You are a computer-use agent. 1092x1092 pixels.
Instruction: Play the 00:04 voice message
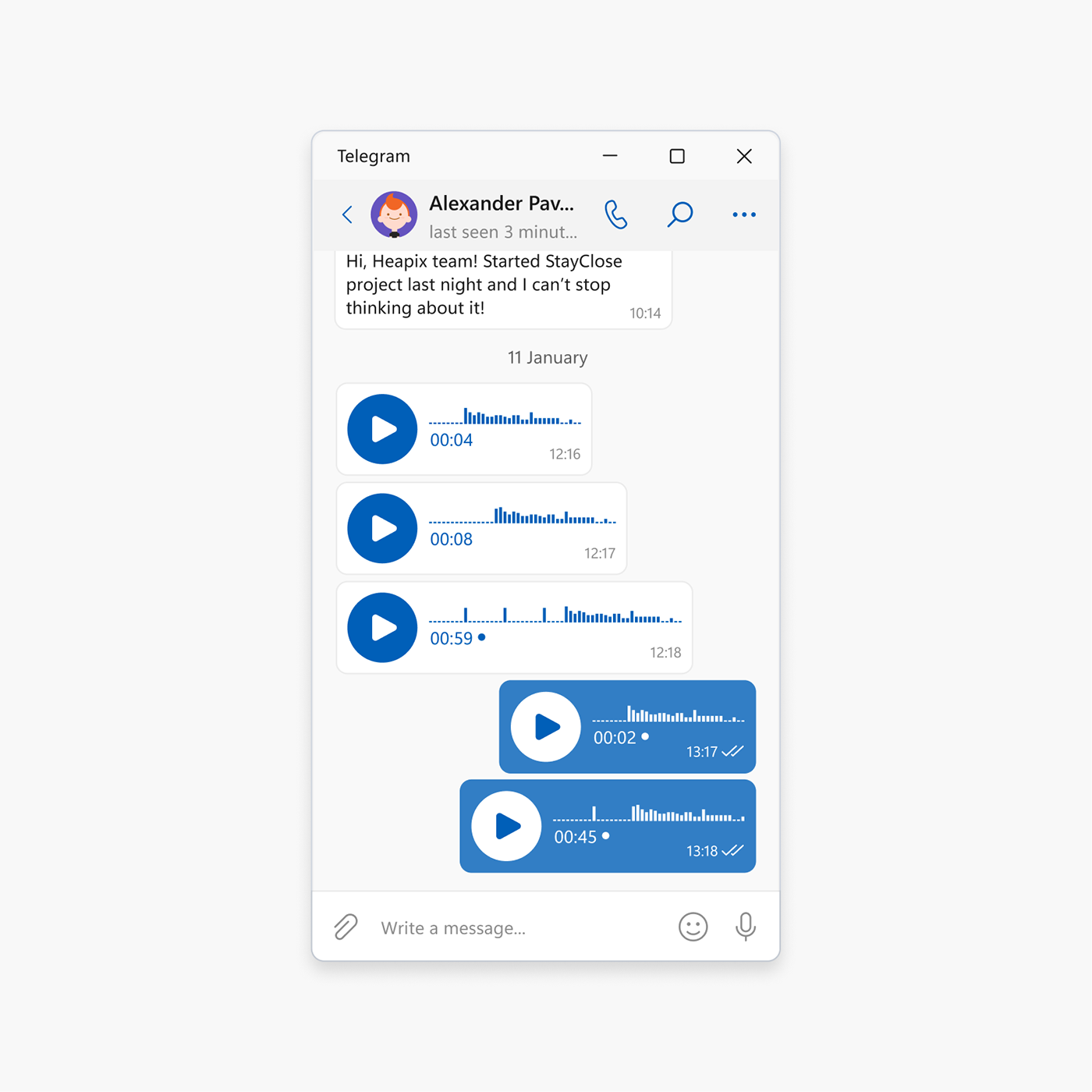(382, 429)
